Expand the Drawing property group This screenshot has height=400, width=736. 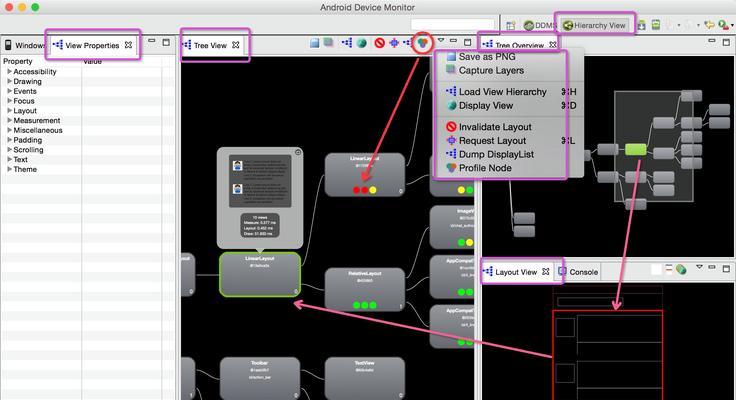point(9,81)
